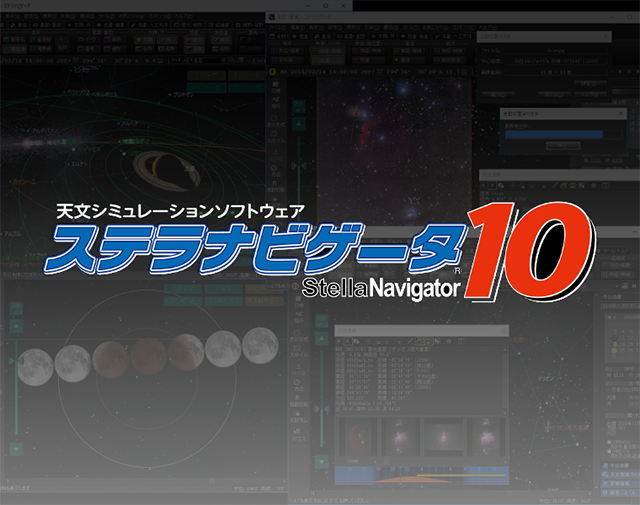Close the image detection progress dialog

coord(621,113)
